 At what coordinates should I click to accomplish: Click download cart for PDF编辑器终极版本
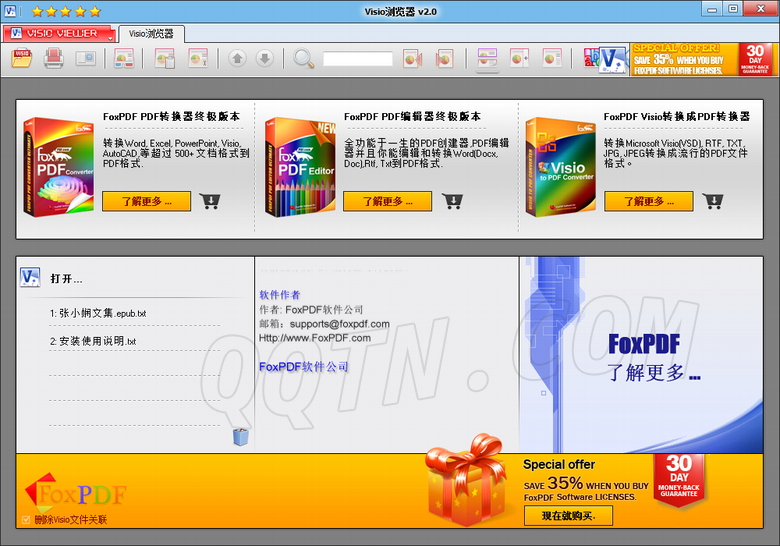pos(452,200)
